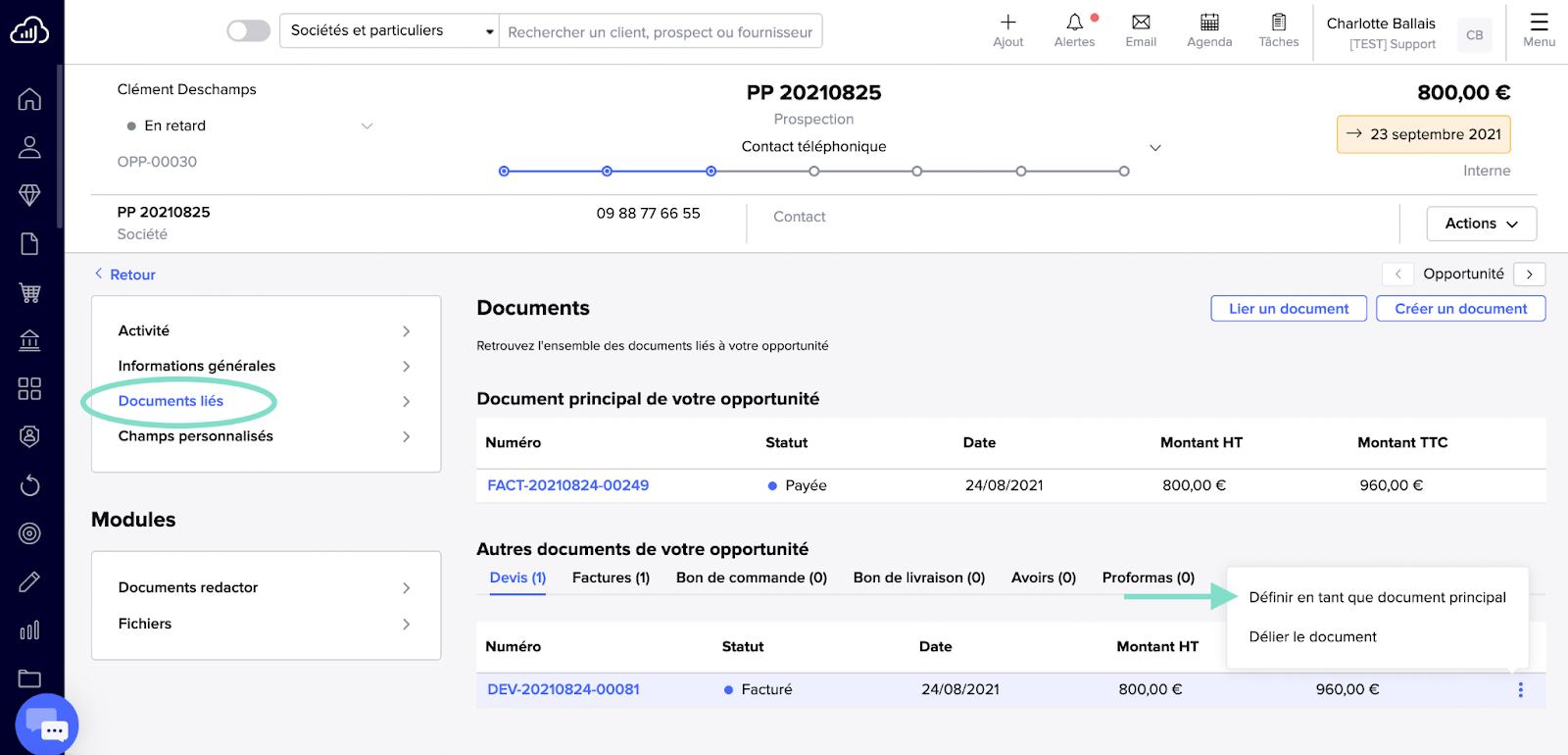This screenshot has height=755, width=1568.
Task: Click the Ajout plus icon
Action: 1007,24
